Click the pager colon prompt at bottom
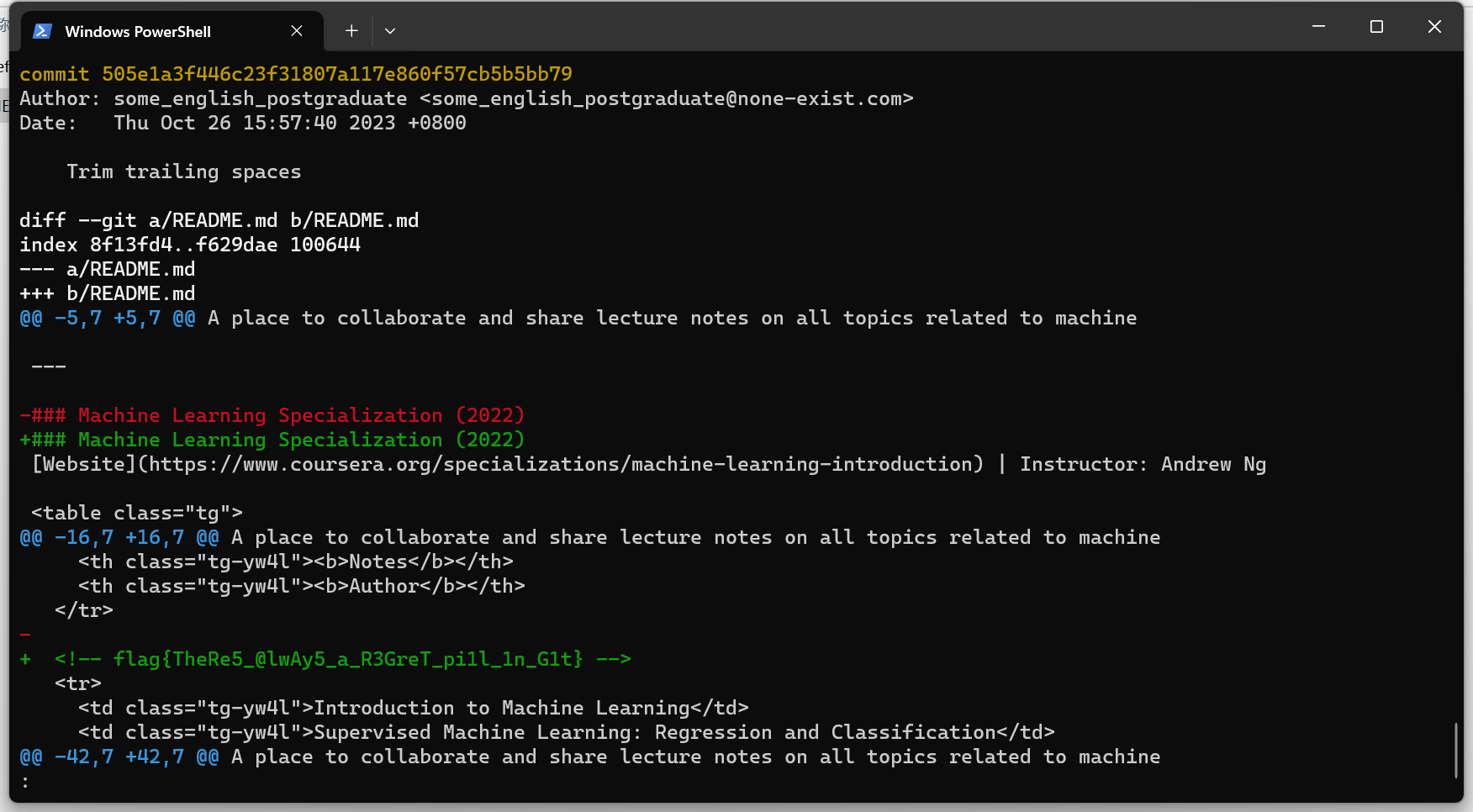Image resolution: width=1473 pixels, height=812 pixels. (25, 783)
